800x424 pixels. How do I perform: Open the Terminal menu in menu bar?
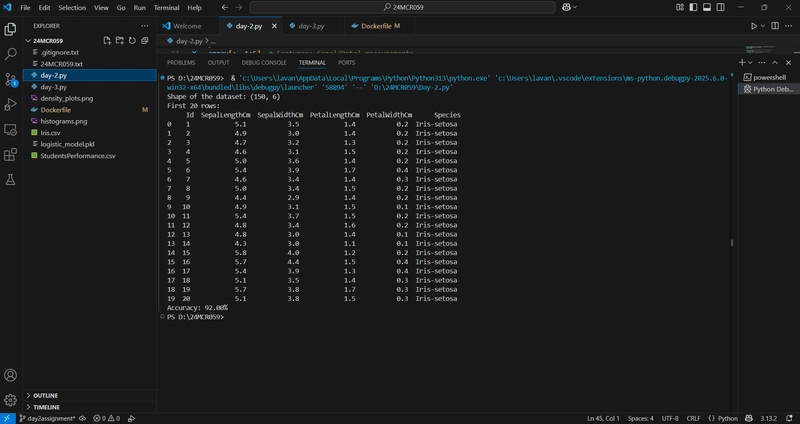tap(166, 8)
